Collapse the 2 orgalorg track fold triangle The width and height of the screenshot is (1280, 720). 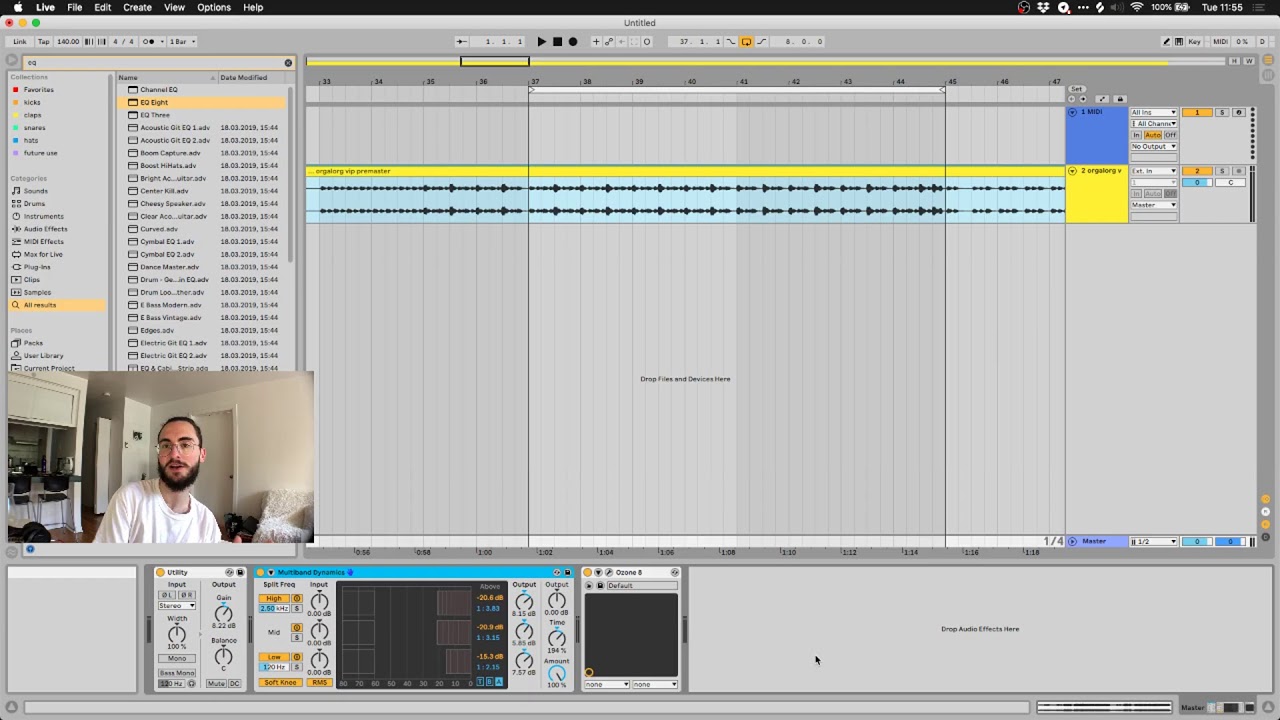click(1073, 171)
